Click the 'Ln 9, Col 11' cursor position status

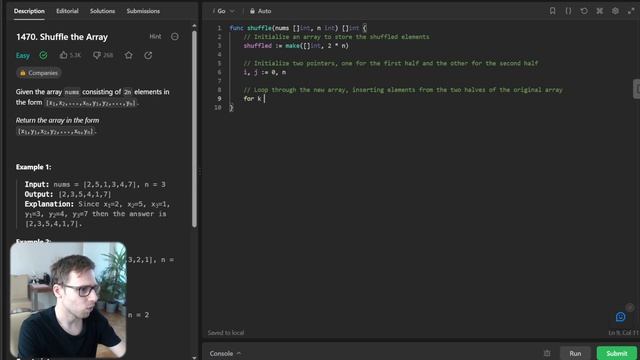pos(623,333)
